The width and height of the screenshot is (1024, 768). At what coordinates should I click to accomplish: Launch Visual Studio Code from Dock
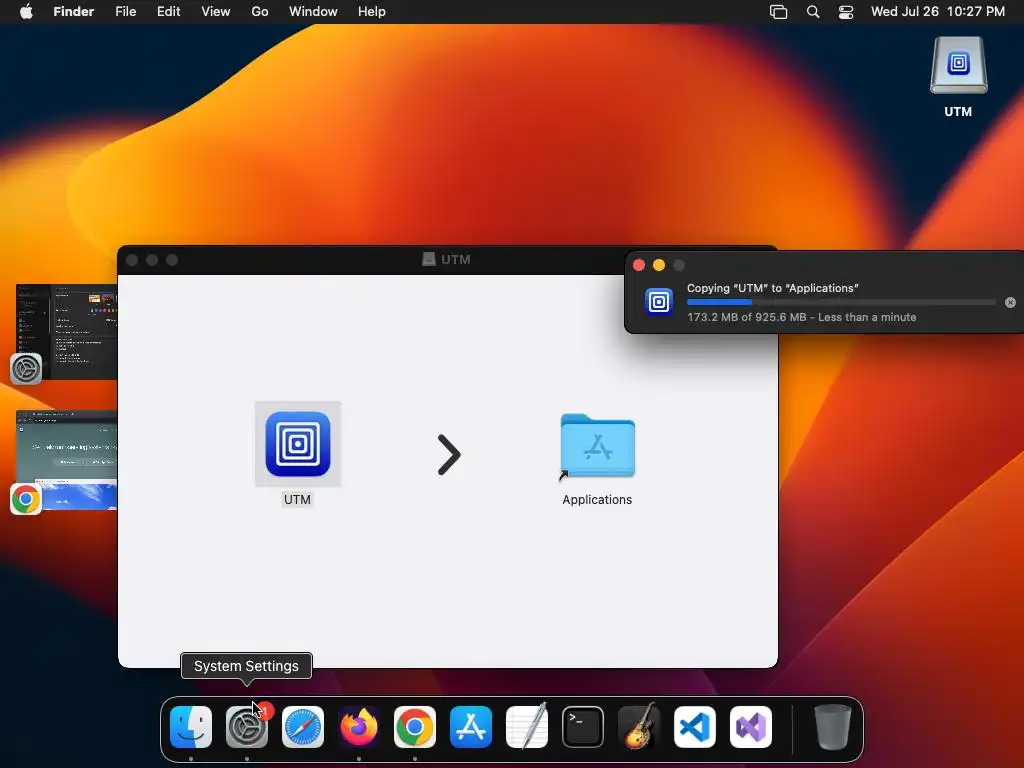coord(695,727)
